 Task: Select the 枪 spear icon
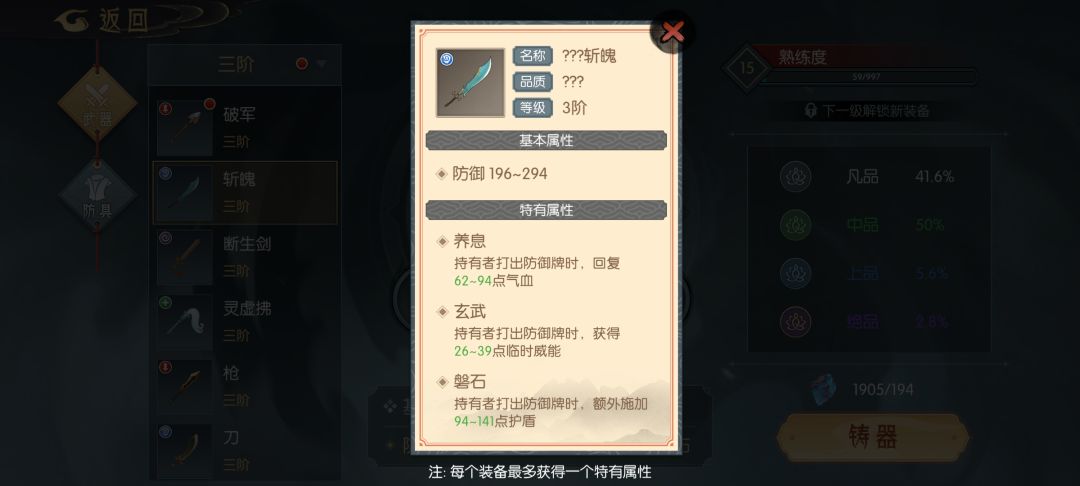(x=185, y=386)
